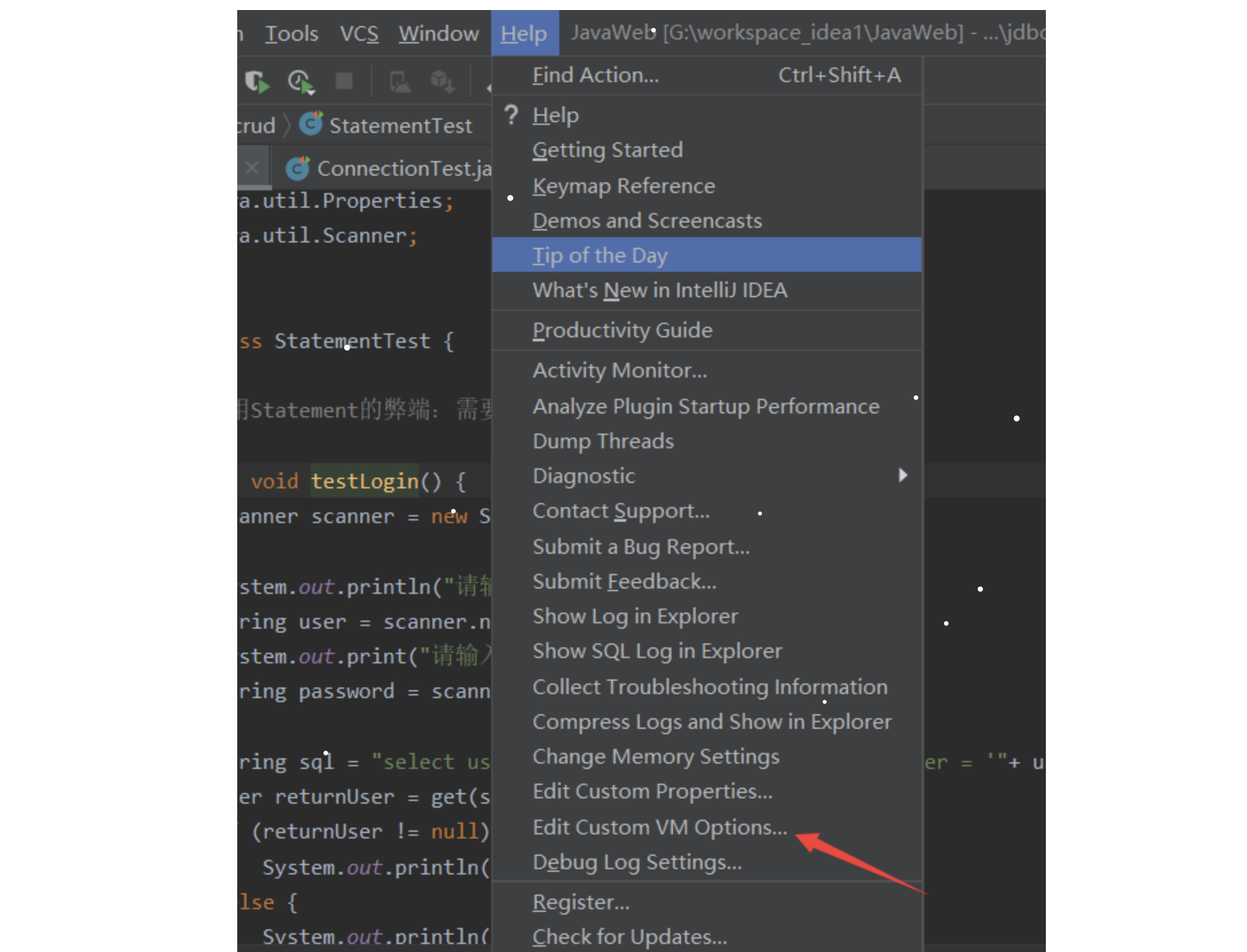Image resolution: width=1247 pixels, height=952 pixels.
Task: Click the Help item with question mark
Action: [x=707, y=115]
